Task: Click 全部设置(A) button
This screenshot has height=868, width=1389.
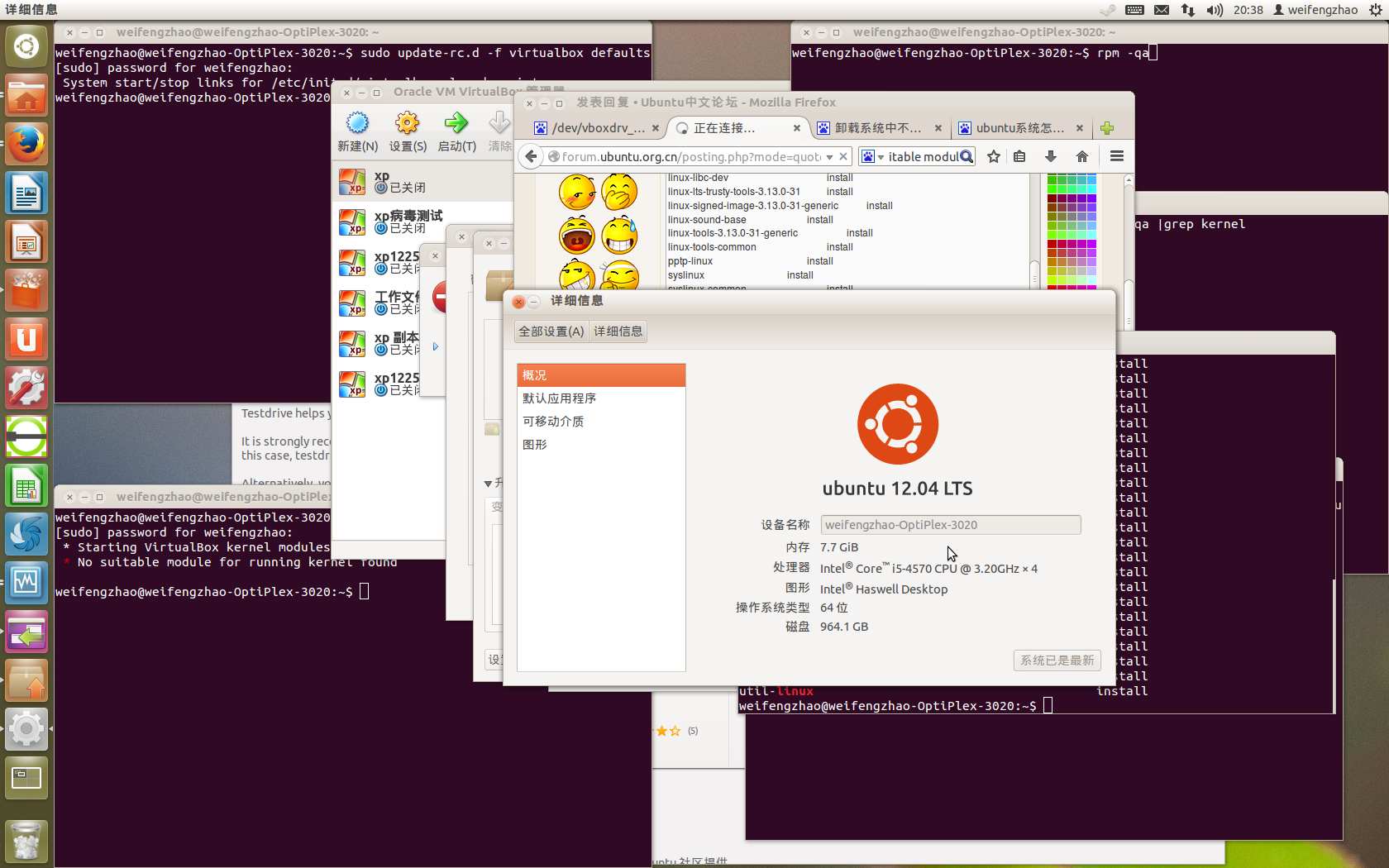Action: [x=551, y=331]
